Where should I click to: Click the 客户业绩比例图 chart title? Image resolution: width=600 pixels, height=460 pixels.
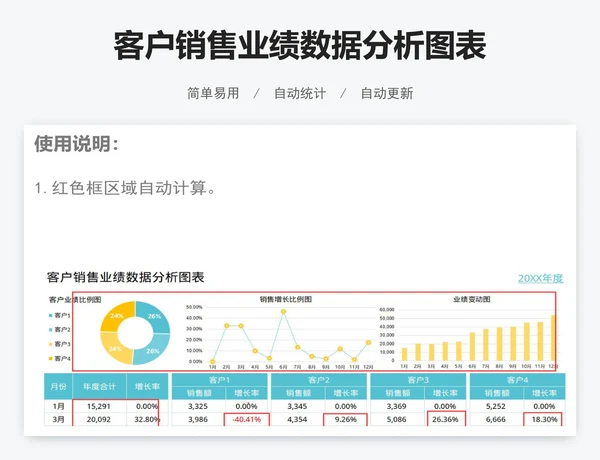tap(75, 300)
